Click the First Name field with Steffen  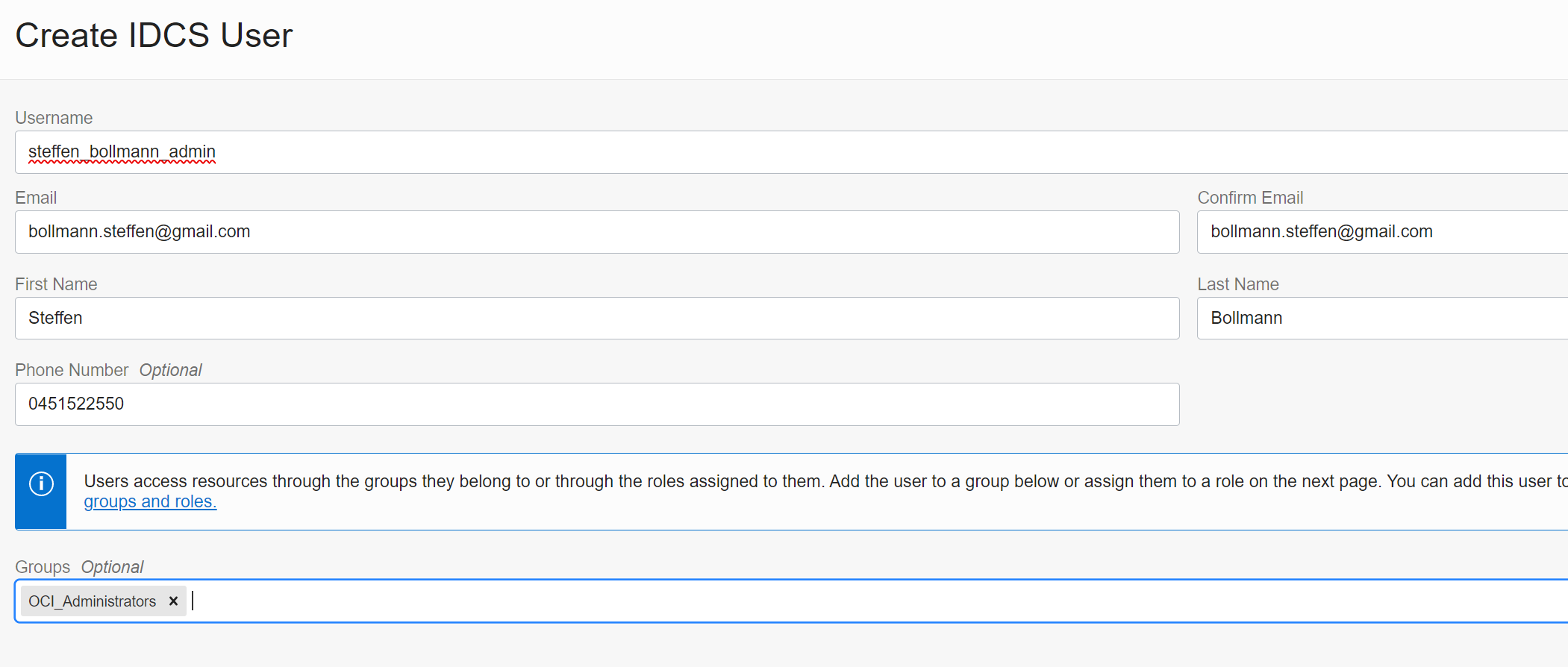[x=597, y=318]
